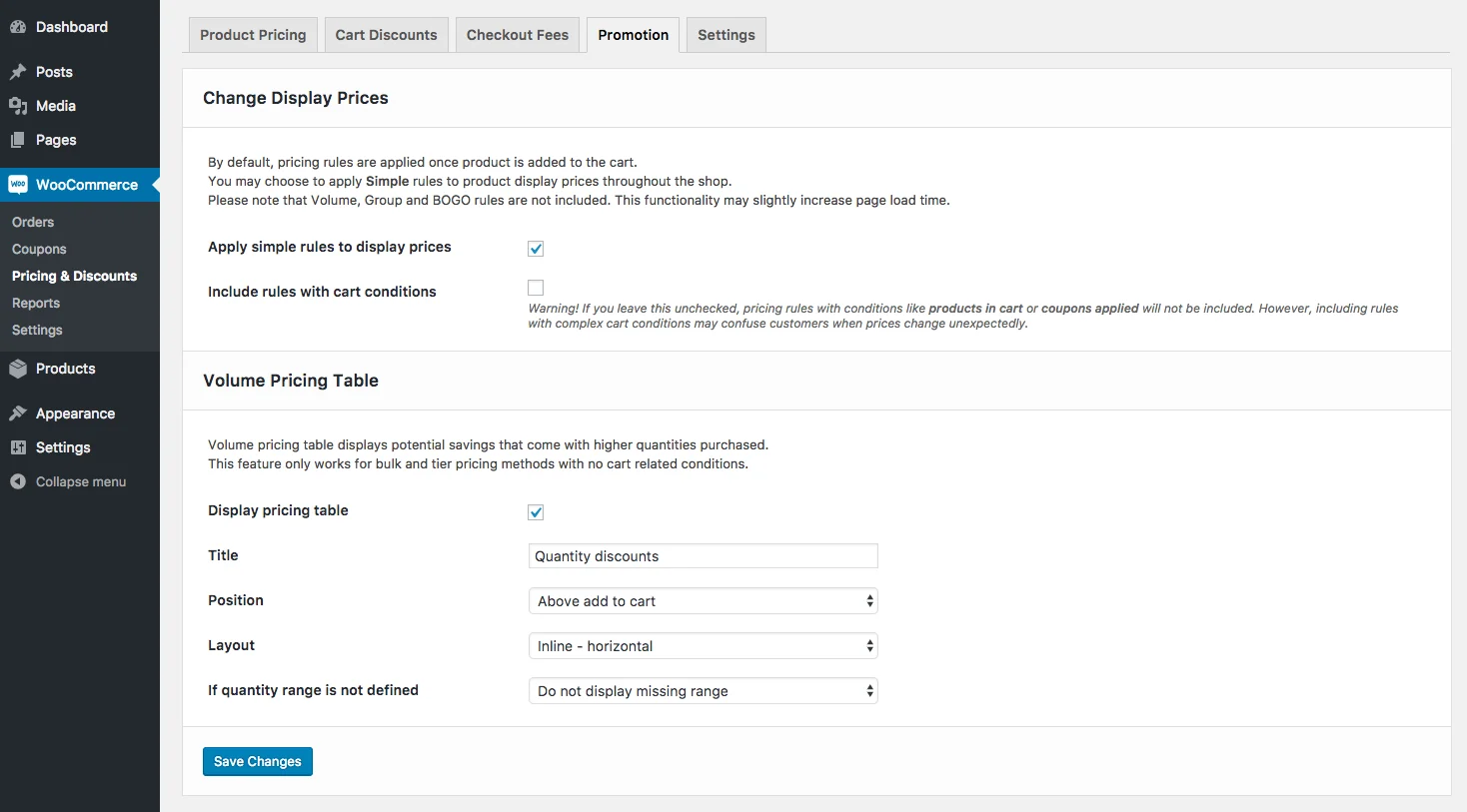The height and width of the screenshot is (812, 1467).
Task: Click the Products cube icon
Action: [x=18, y=368]
